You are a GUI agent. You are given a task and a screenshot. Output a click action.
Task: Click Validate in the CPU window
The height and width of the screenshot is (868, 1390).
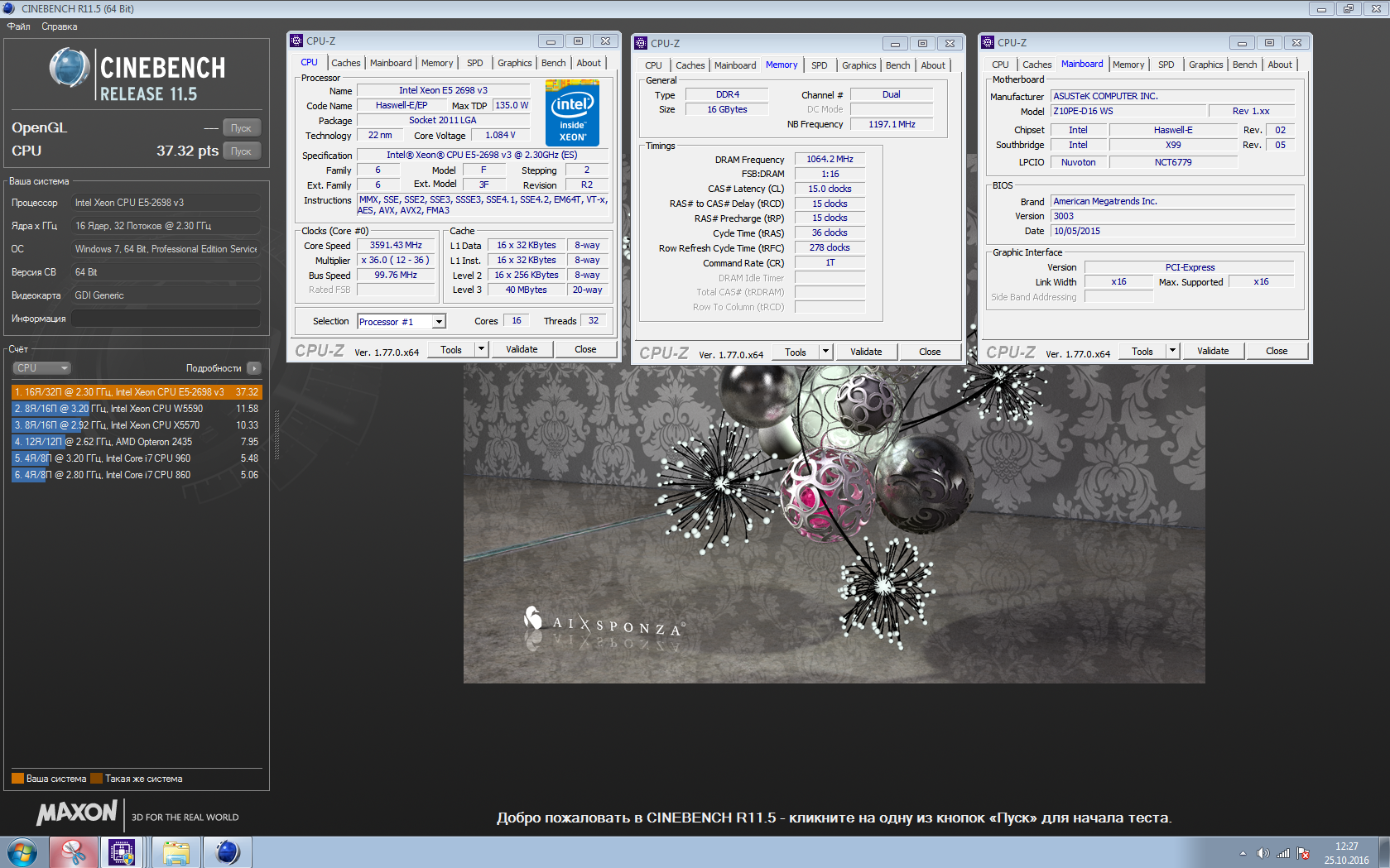[522, 349]
